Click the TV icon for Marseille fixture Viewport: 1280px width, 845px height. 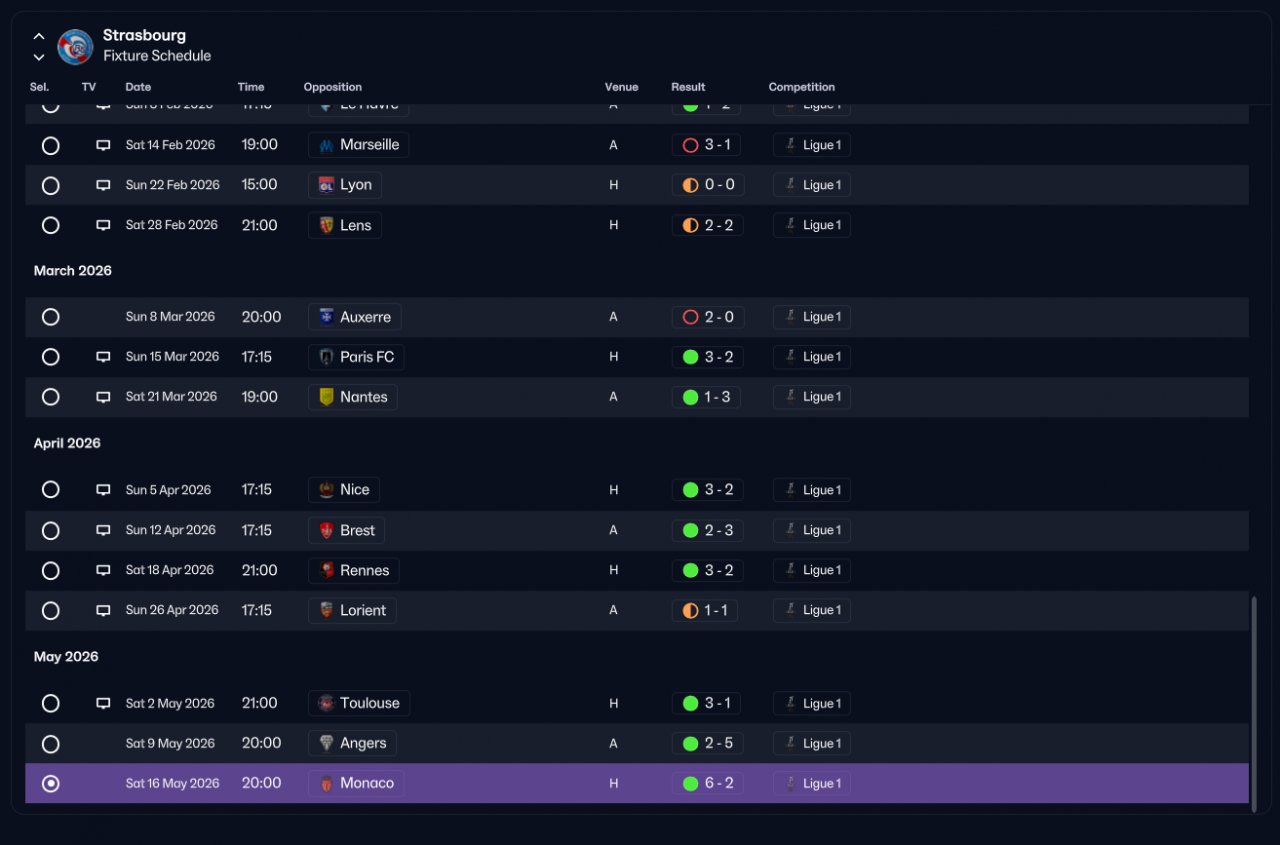[103, 145]
